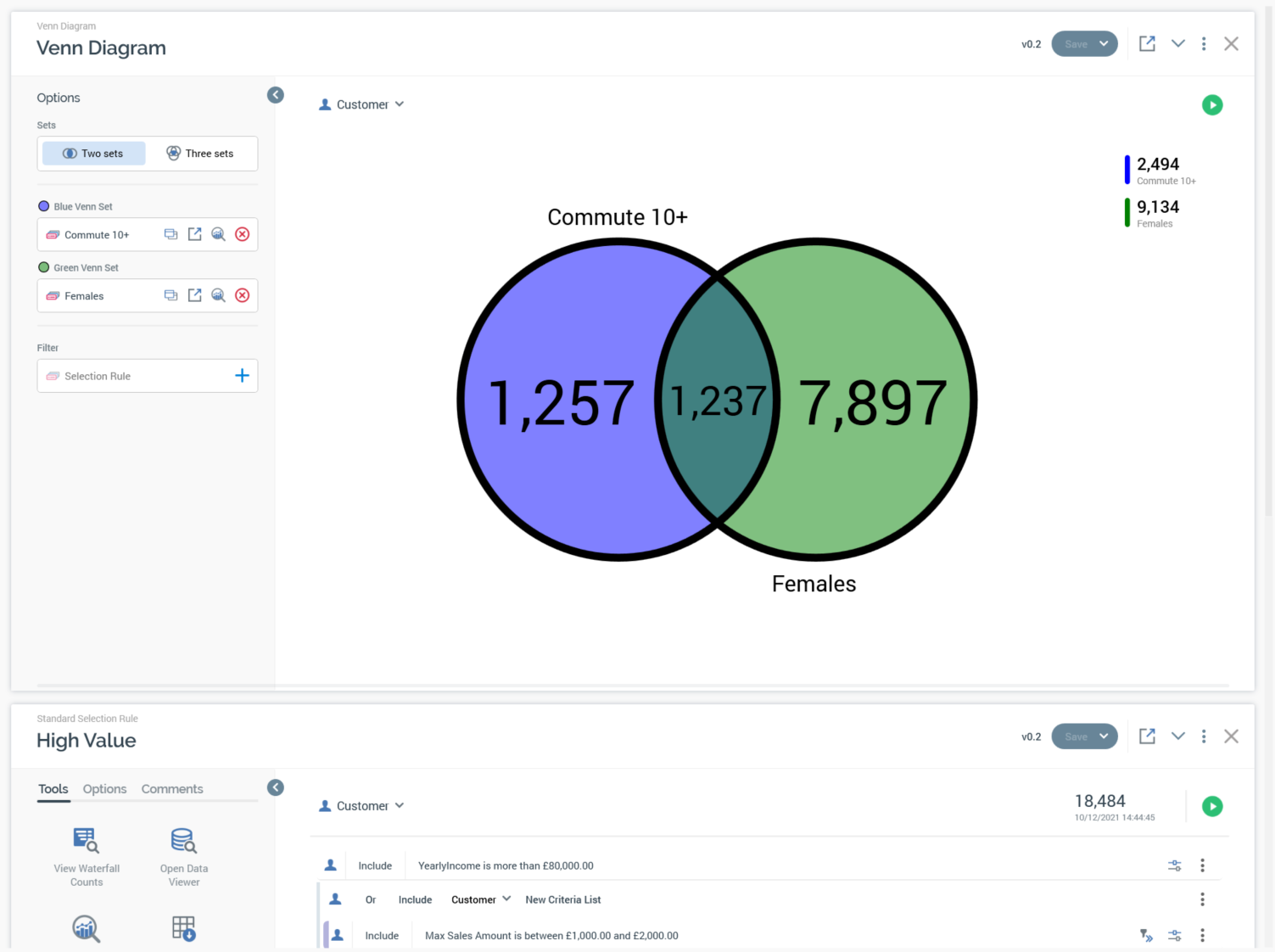Image resolution: width=1275 pixels, height=952 pixels.
Task: Switch to the Options tab
Action: tap(104, 789)
